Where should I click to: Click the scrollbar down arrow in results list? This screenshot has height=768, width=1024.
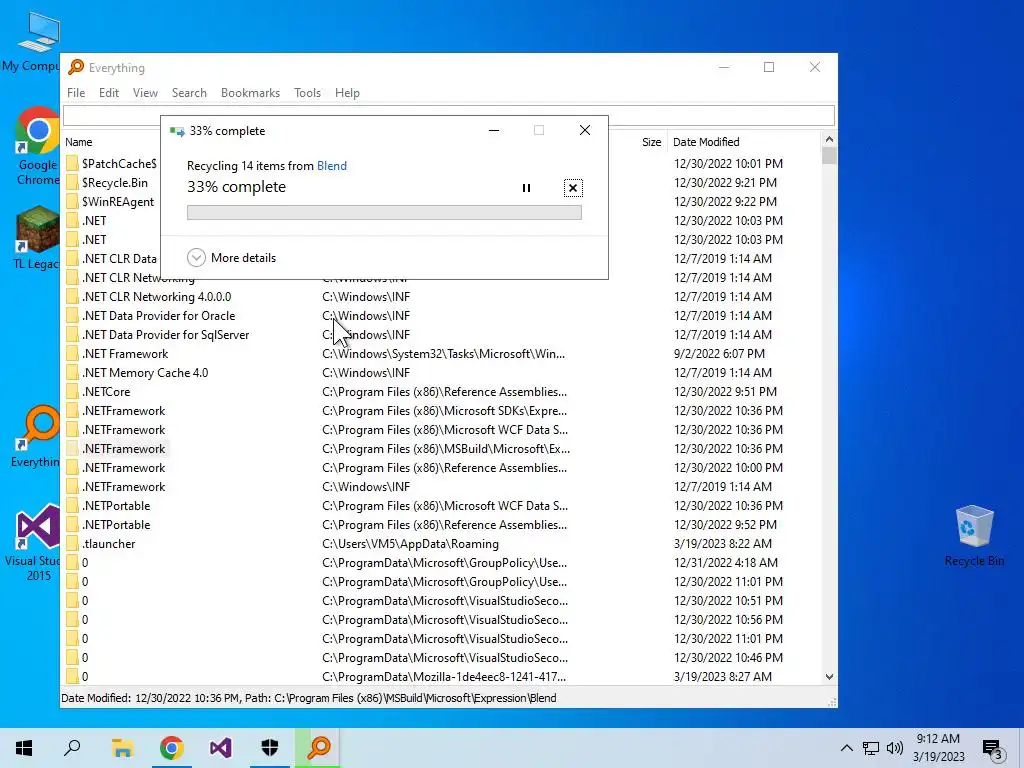829,677
